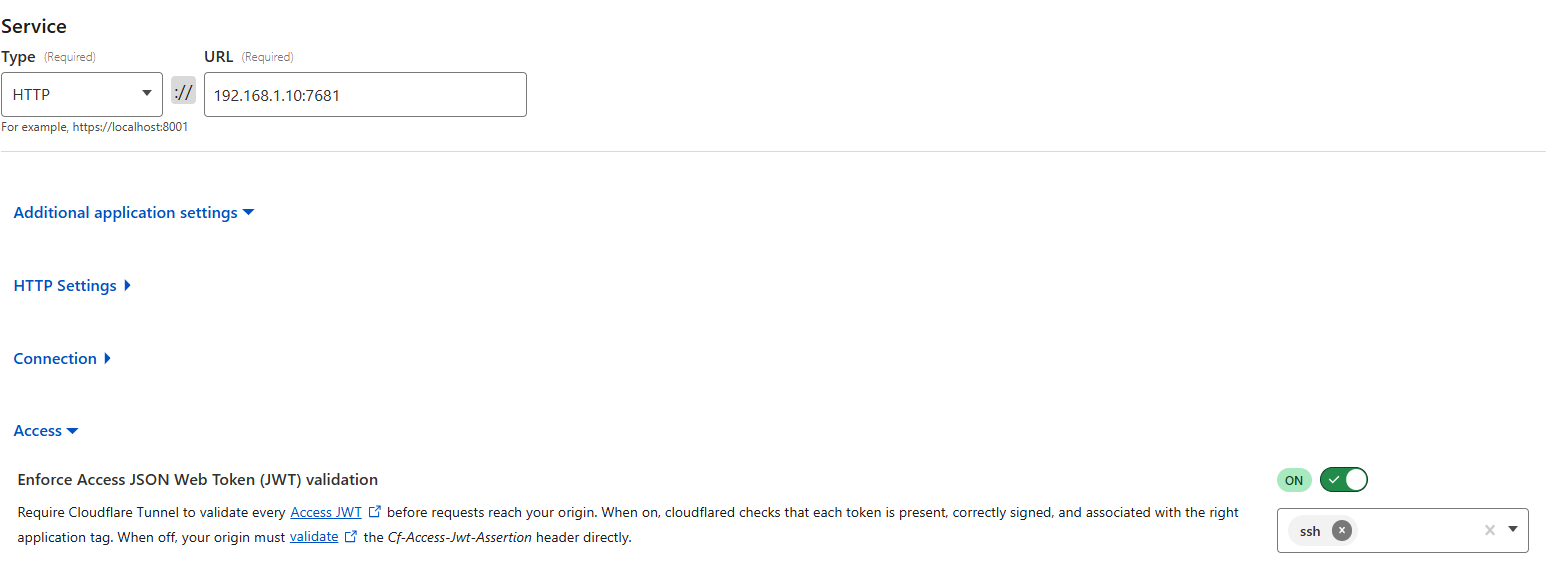Viewport: 1556px width, 567px height.
Task: Expand the HTTP Settings section
Action: (x=72, y=286)
